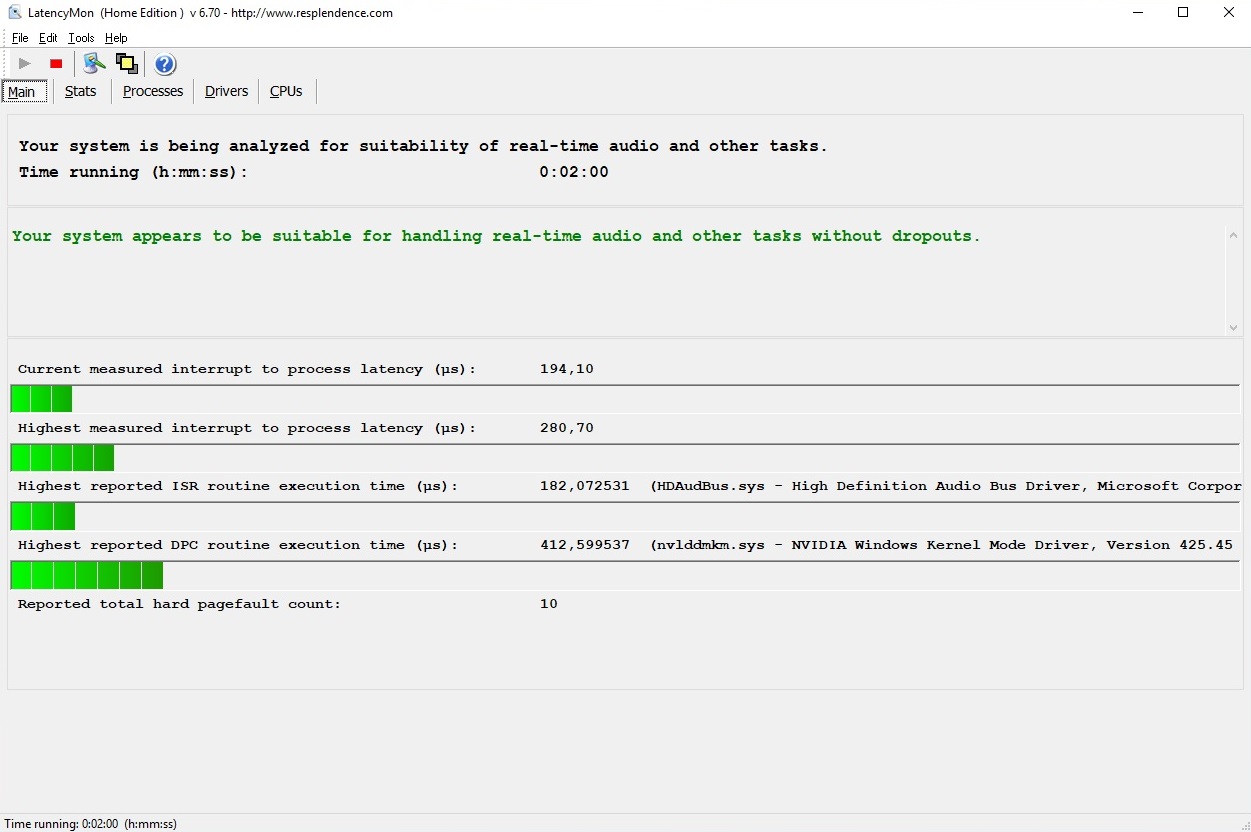Select the CPUs tab
This screenshot has width=1251, height=832.
click(x=286, y=91)
